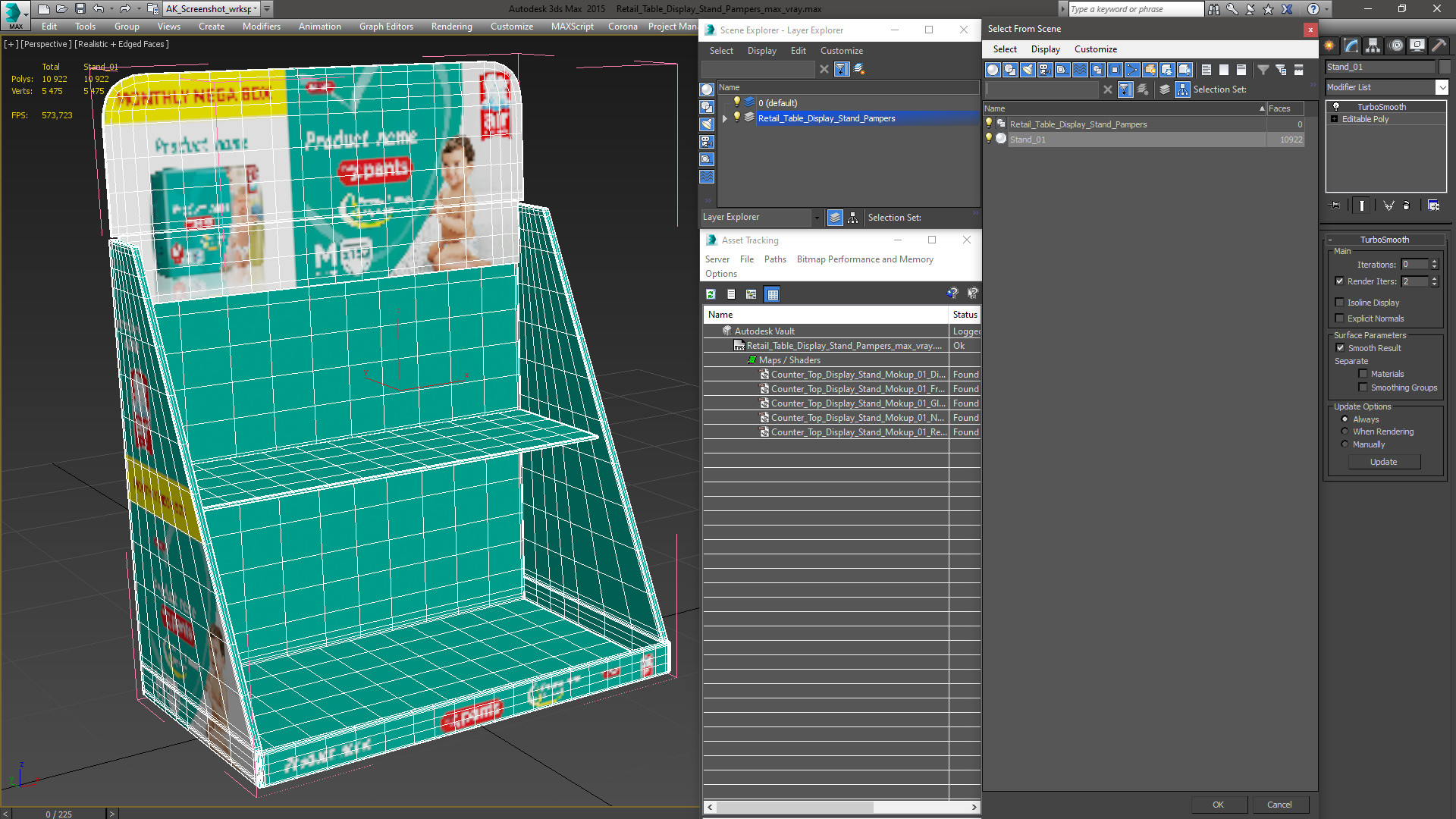The height and width of the screenshot is (819, 1456).
Task: Click Select All icon in Select From Scene
Action: [x=1206, y=70]
